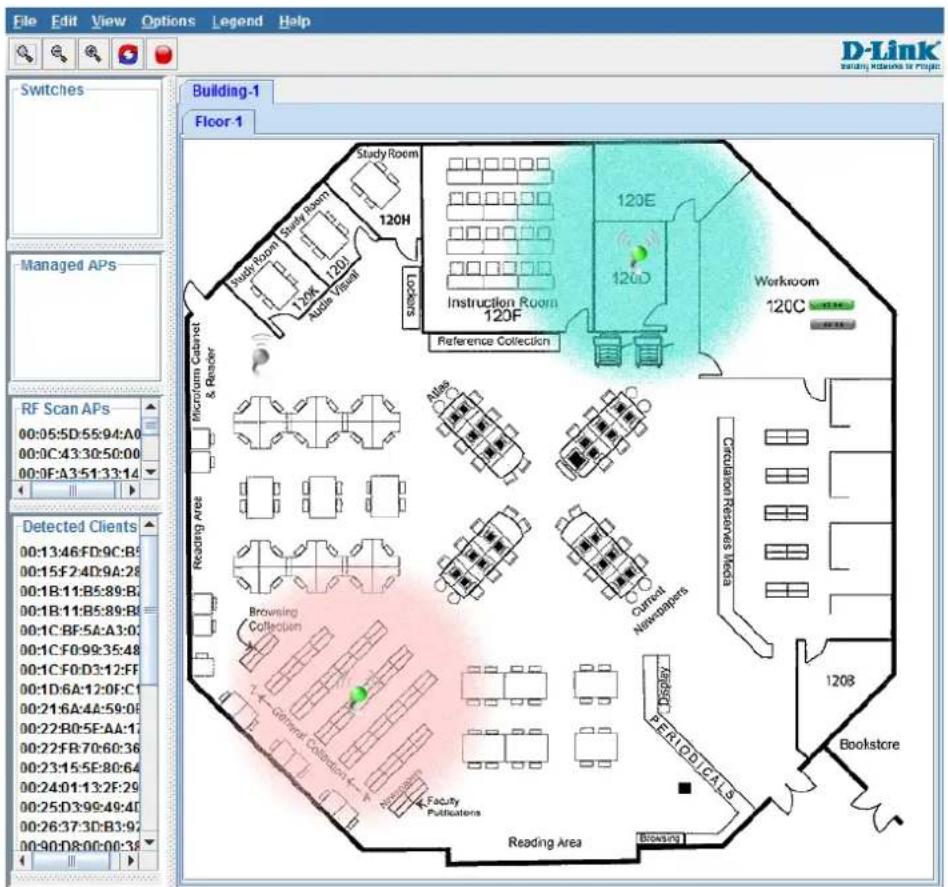Select detected client 00:1C:F0:99:35
This screenshot has height=887, width=948.
tap(80, 650)
